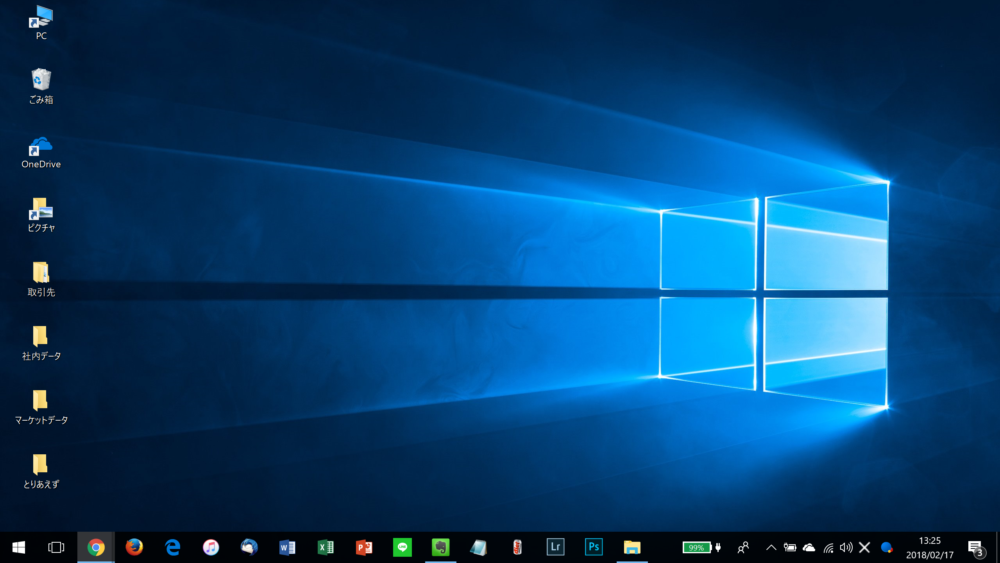Viewport: 1000px width, 563px height.
Task: Select the 社内データ folder on desktop
Action: (41, 343)
